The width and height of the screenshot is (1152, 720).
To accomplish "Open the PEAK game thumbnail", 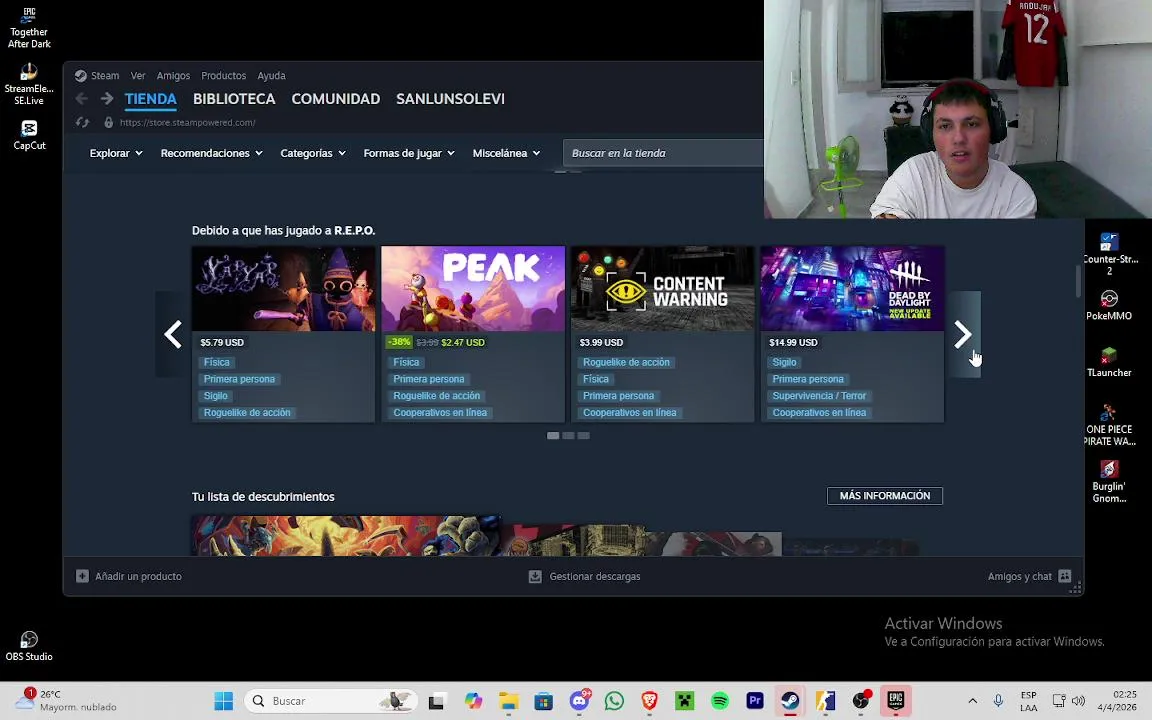I will point(473,288).
